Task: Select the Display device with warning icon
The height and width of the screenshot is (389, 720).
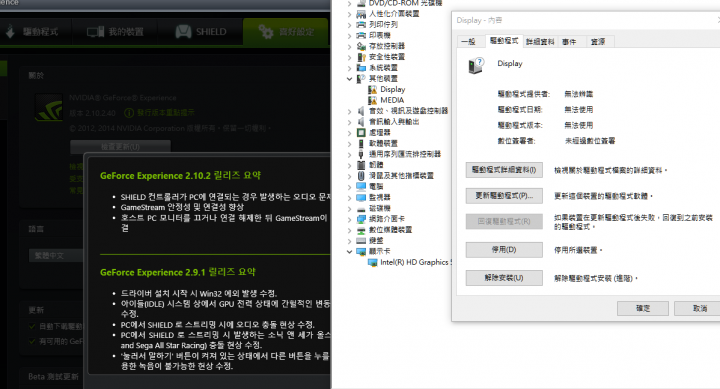Action: (393, 89)
